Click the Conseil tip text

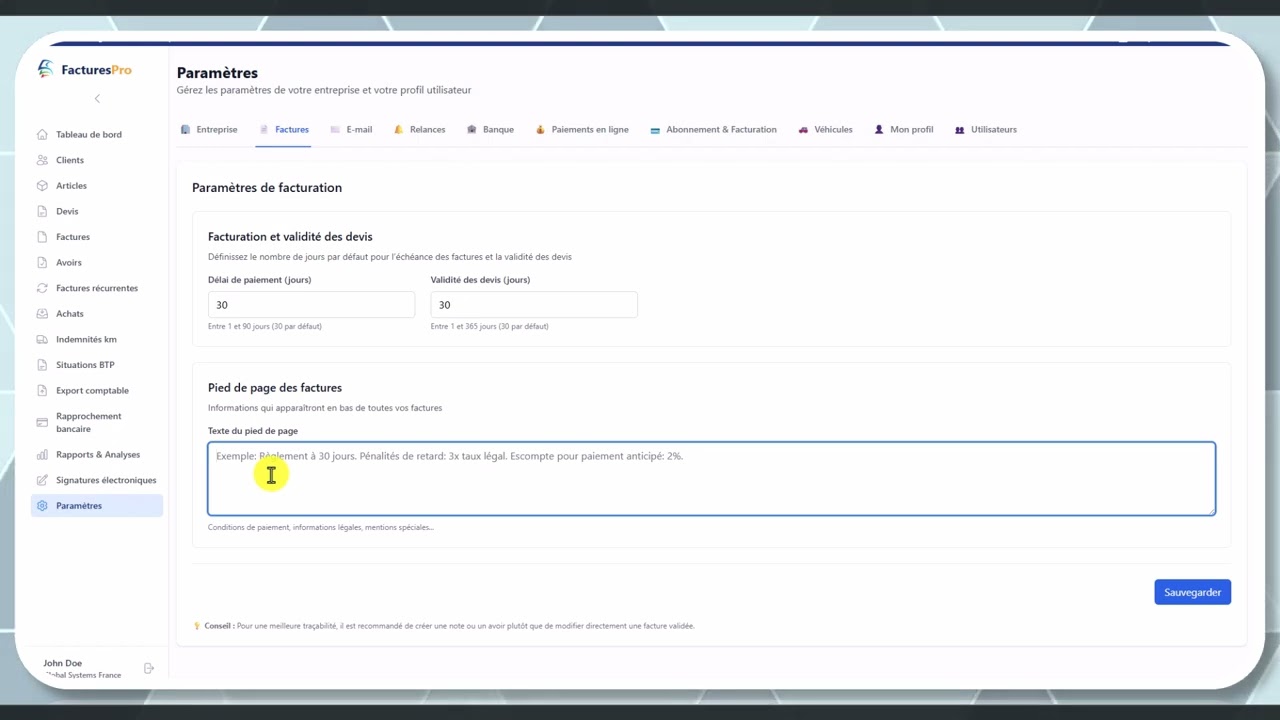pos(449,626)
